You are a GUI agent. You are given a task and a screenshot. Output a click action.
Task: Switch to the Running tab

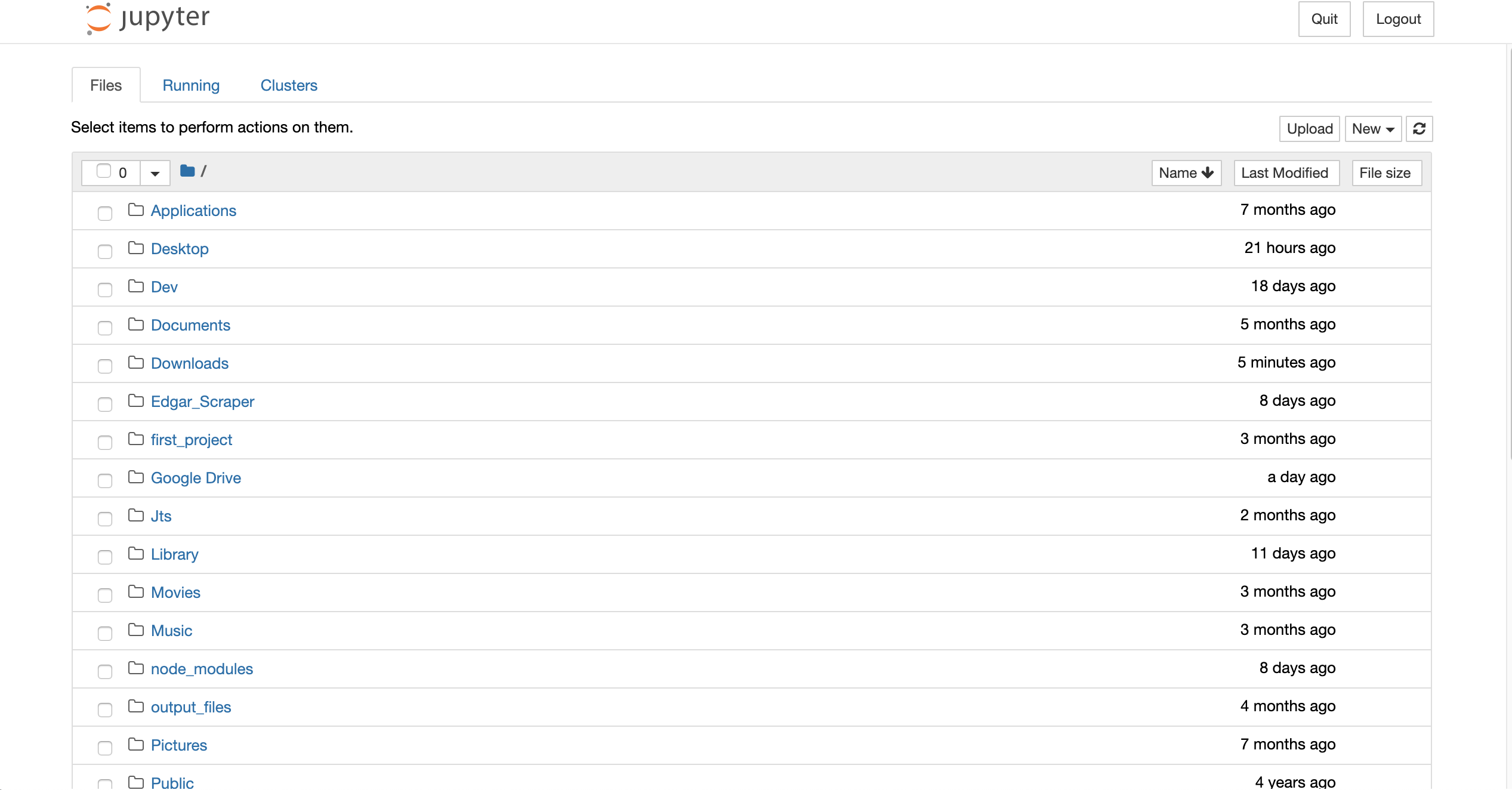(191, 85)
